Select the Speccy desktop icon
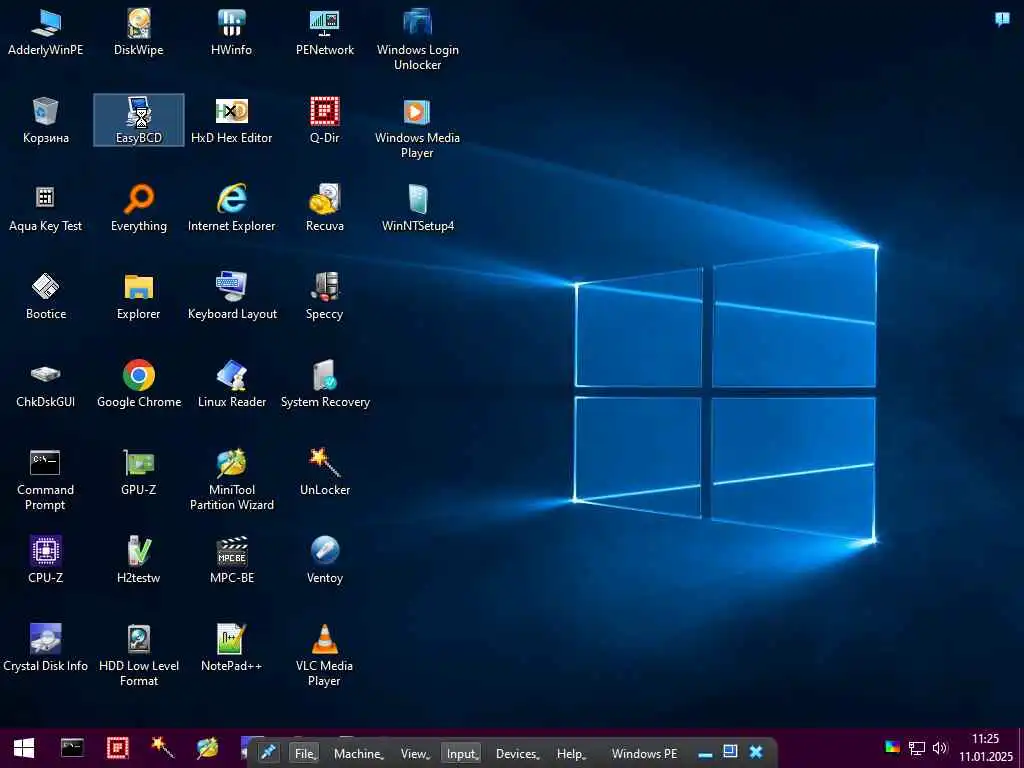1024x768 pixels. (x=325, y=297)
